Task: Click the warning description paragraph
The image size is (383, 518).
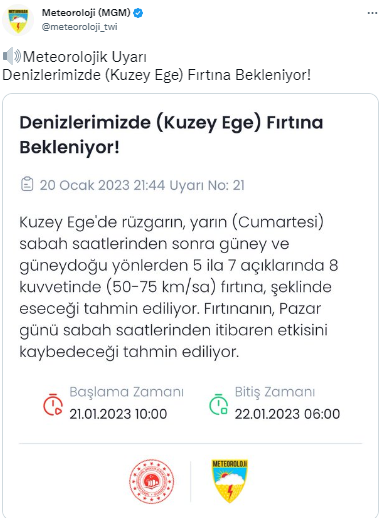Action: [x=179, y=287]
